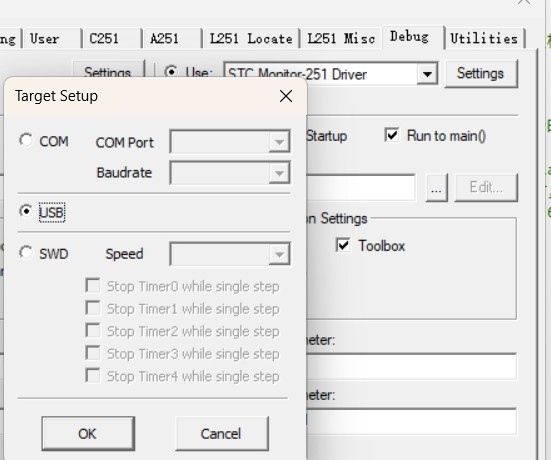Screen dimensions: 551x460
Task: Confirm with the OK button
Action: [88, 434]
